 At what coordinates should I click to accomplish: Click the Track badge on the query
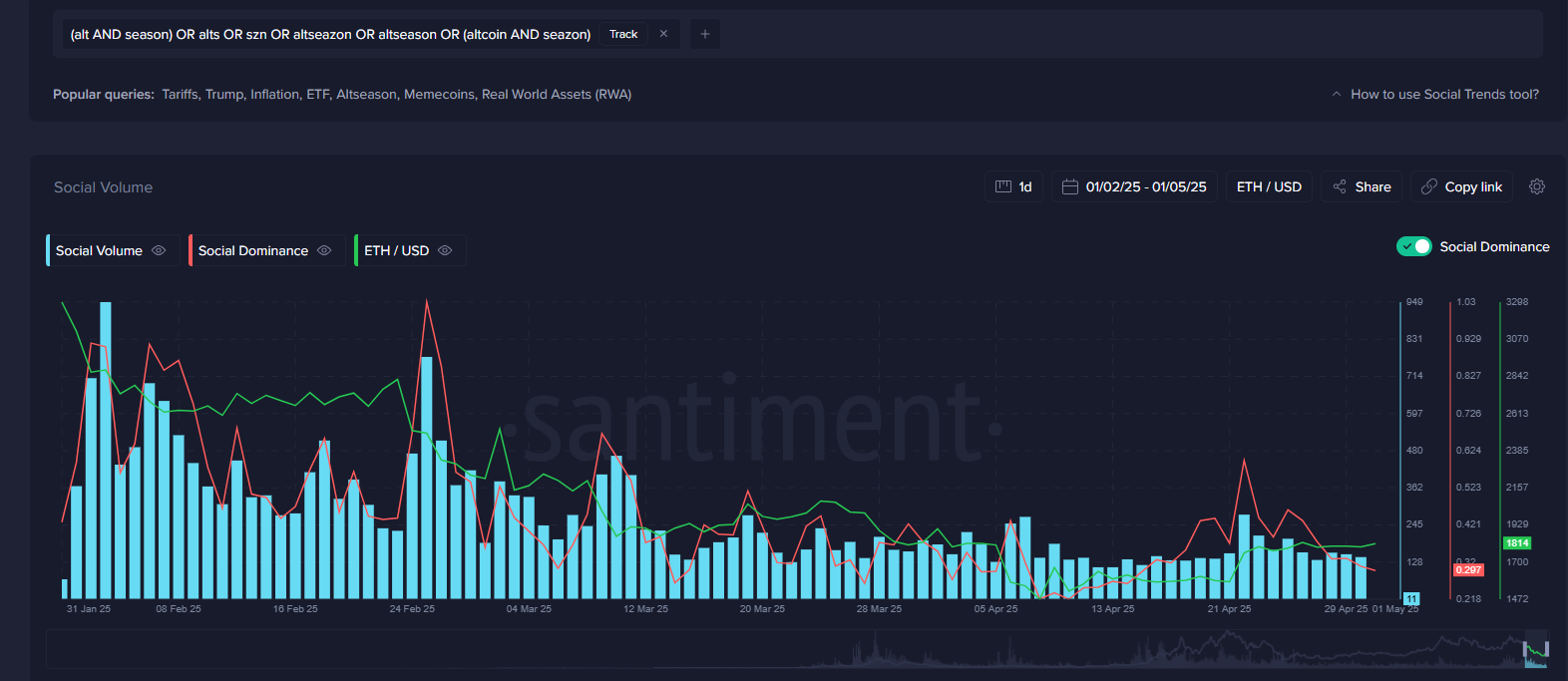pos(623,34)
